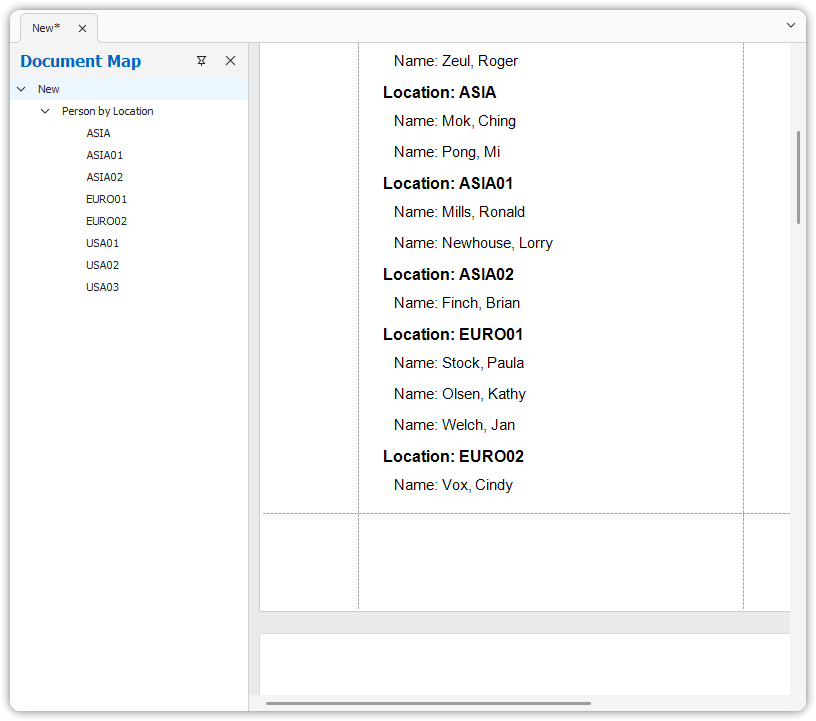Jump to USA03 location entry
Screen dimensions: 816x721
[102, 287]
